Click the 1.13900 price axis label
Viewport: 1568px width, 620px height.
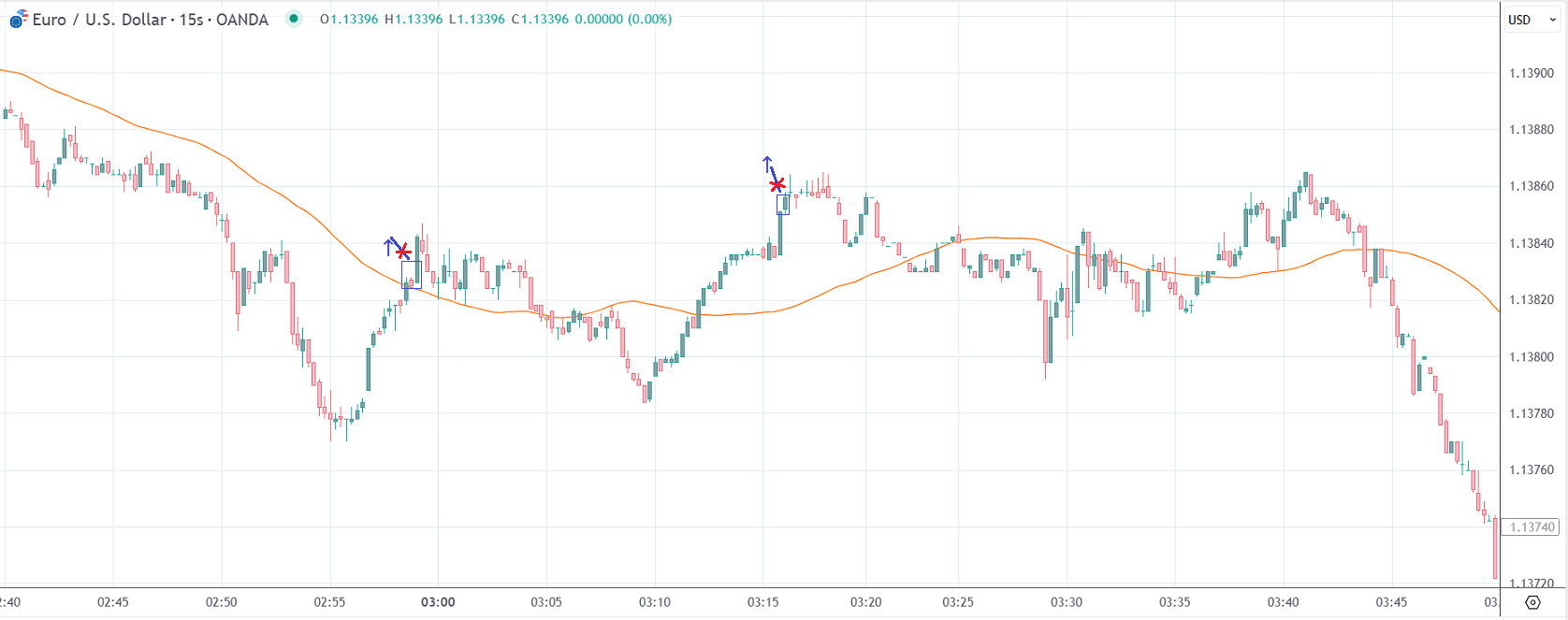point(1532,73)
